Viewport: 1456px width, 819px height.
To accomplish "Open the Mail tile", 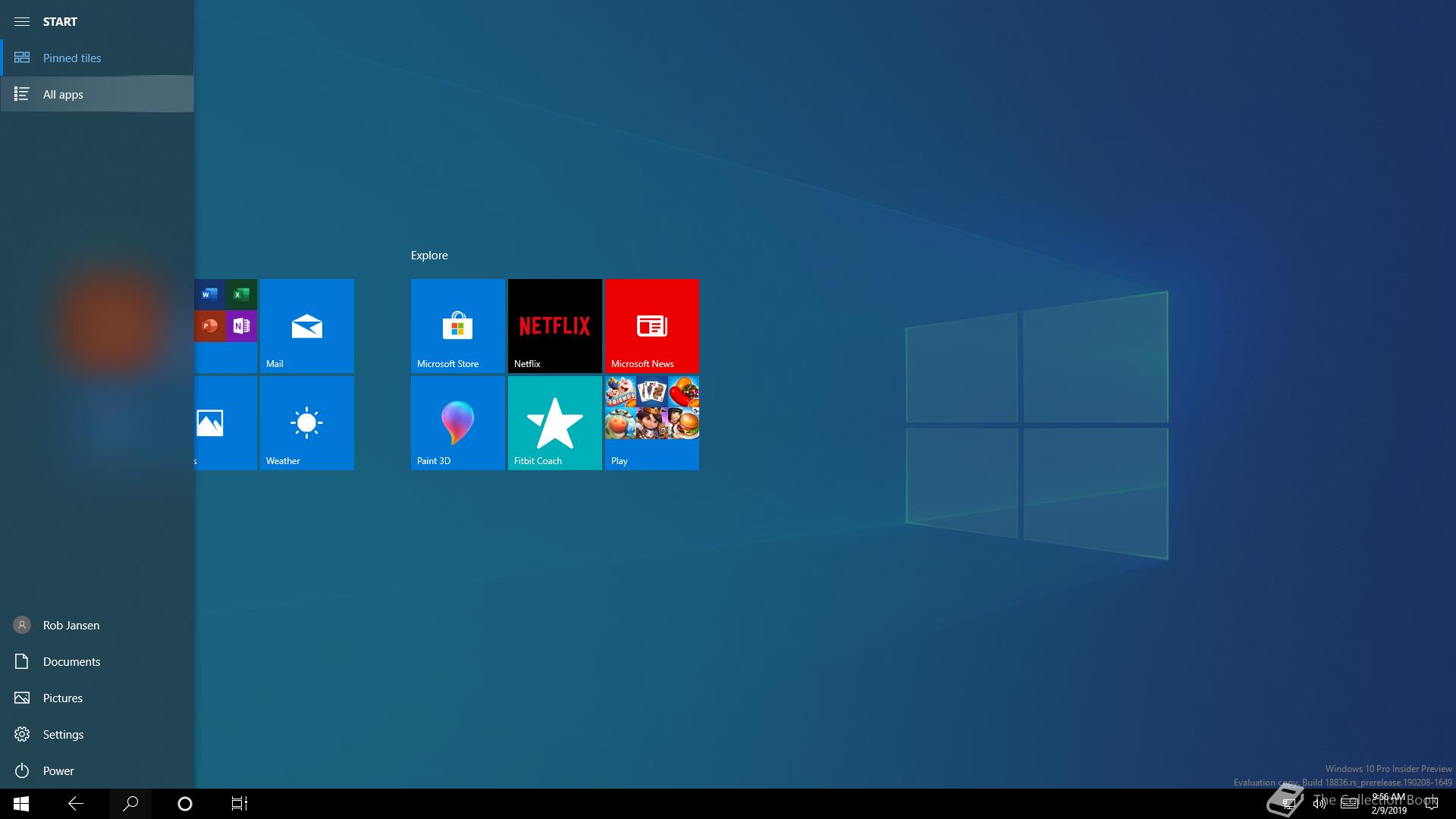I will click(307, 326).
